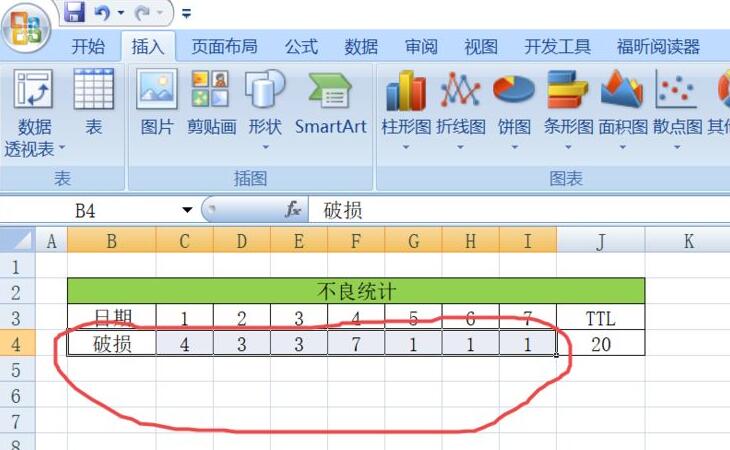Select column J header
The width and height of the screenshot is (730, 450).
tap(601, 241)
